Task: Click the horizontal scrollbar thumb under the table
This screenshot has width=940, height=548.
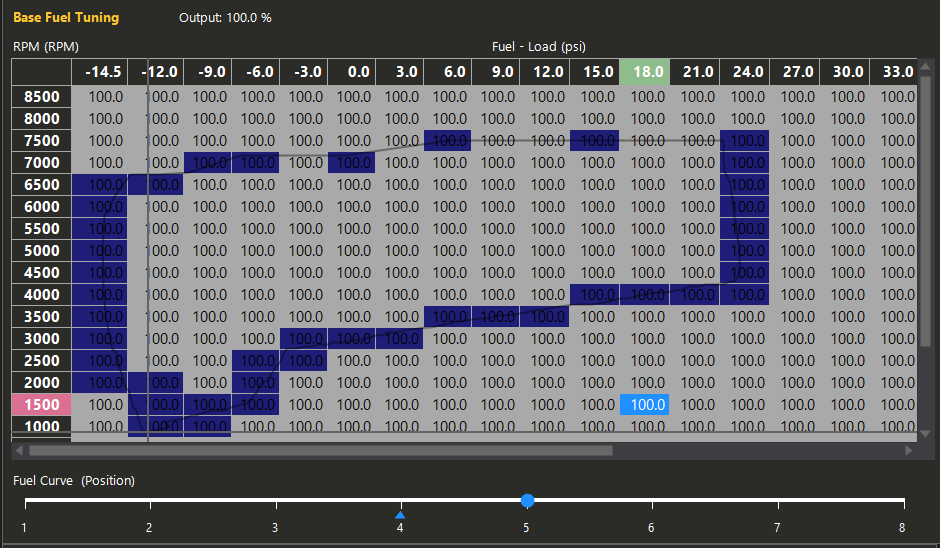Action: (321, 450)
